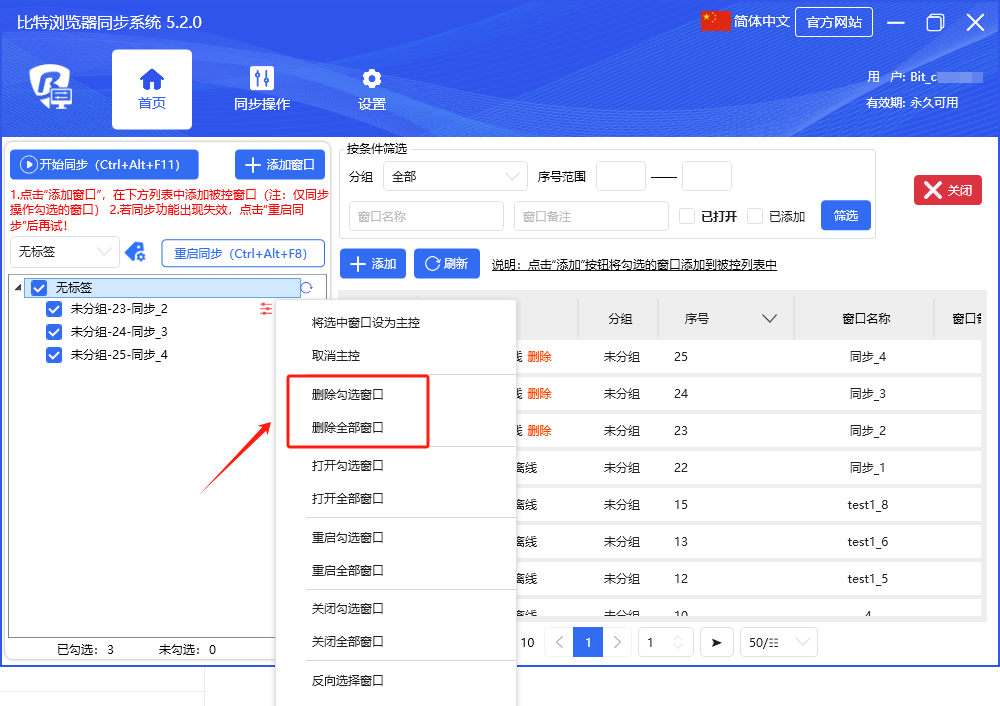Click the refresh icon on 无标签 tree row
This screenshot has width=1000, height=706.
(306, 288)
